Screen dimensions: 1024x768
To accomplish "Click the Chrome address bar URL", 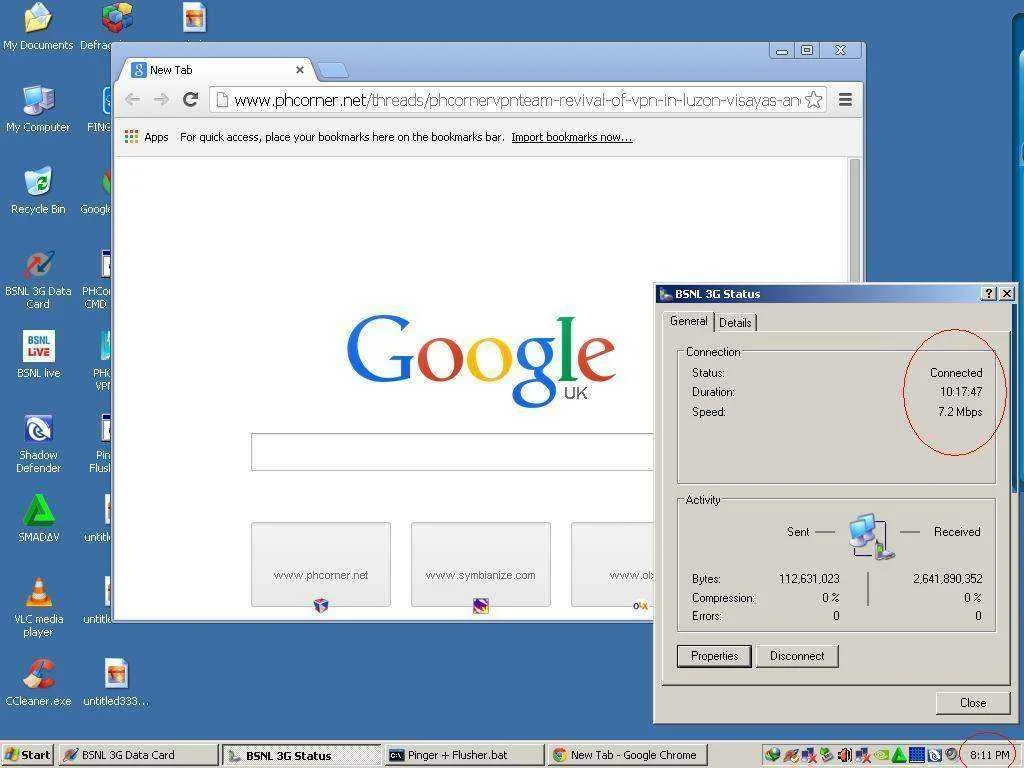I will pos(517,100).
